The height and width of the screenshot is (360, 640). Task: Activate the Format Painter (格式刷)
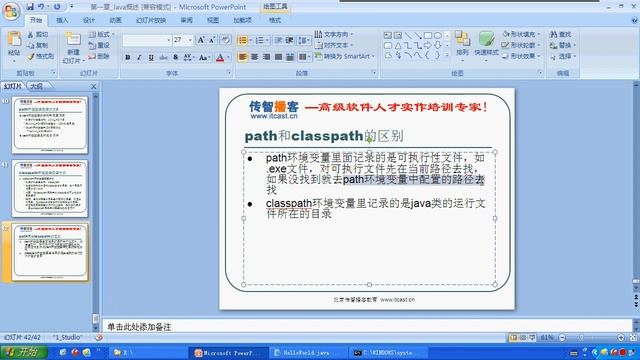click(40, 56)
